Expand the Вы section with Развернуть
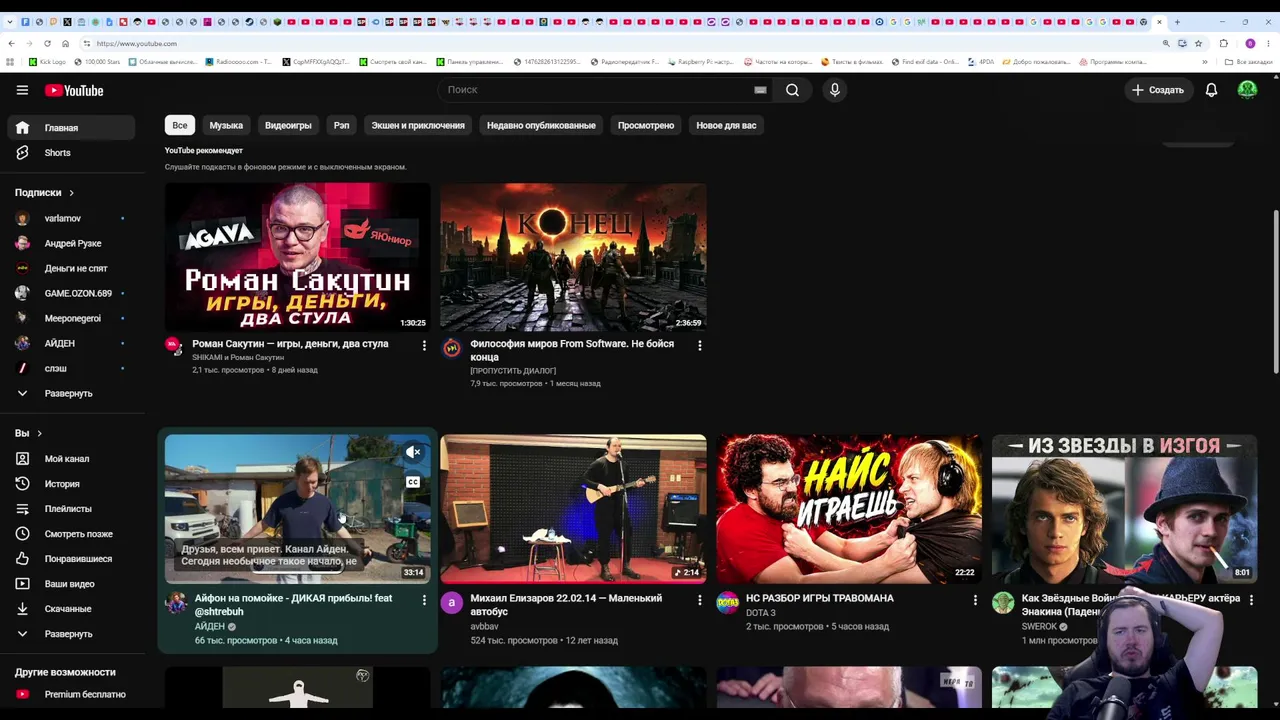The width and height of the screenshot is (1280, 720). [x=68, y=634]
